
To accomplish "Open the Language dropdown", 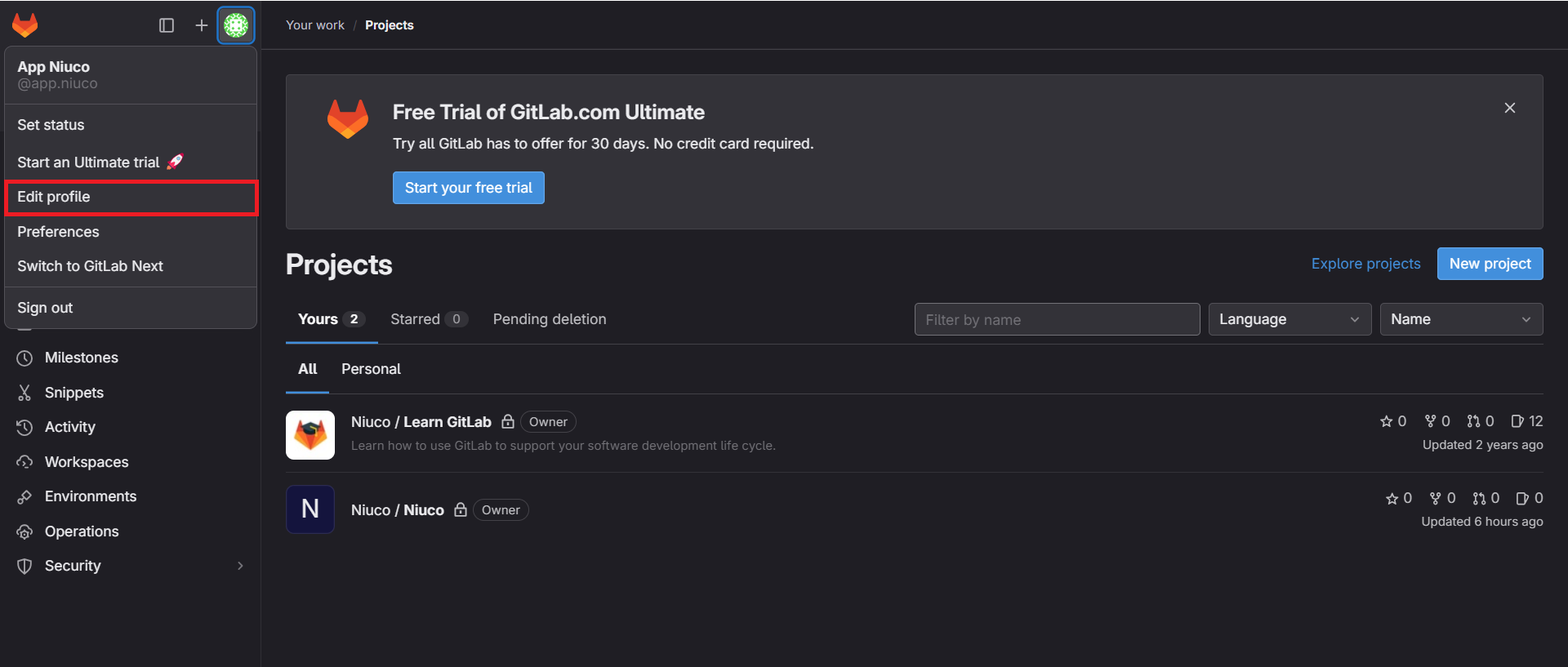I will click(x=1290, y=319).
